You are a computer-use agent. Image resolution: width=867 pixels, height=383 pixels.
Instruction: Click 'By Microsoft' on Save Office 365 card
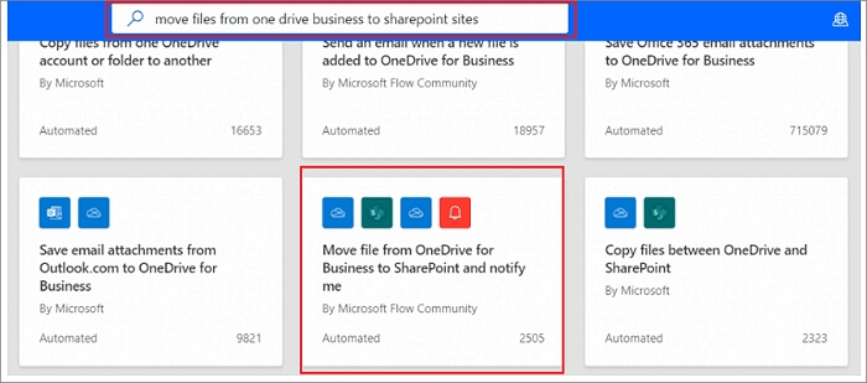click(637, 83)
